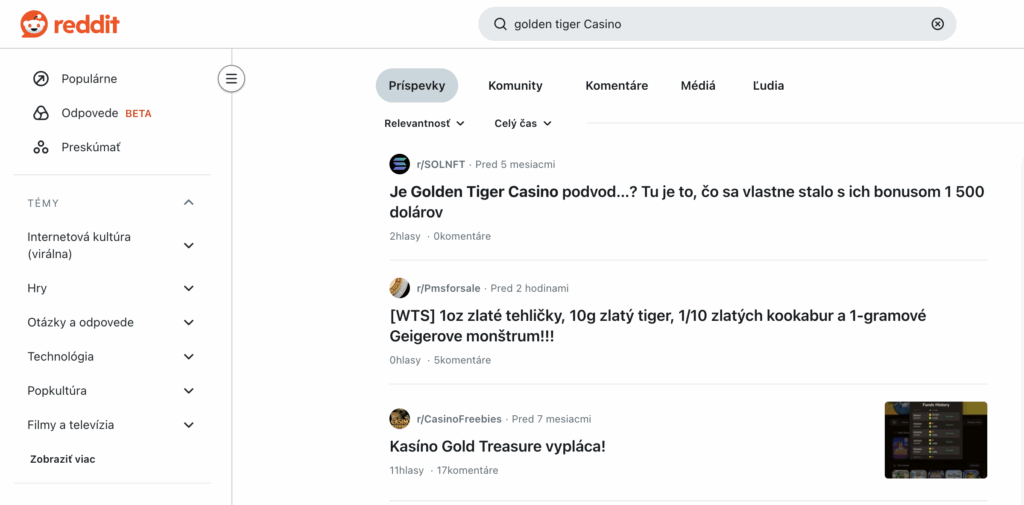Click the Reddit logo home icon

34,24
